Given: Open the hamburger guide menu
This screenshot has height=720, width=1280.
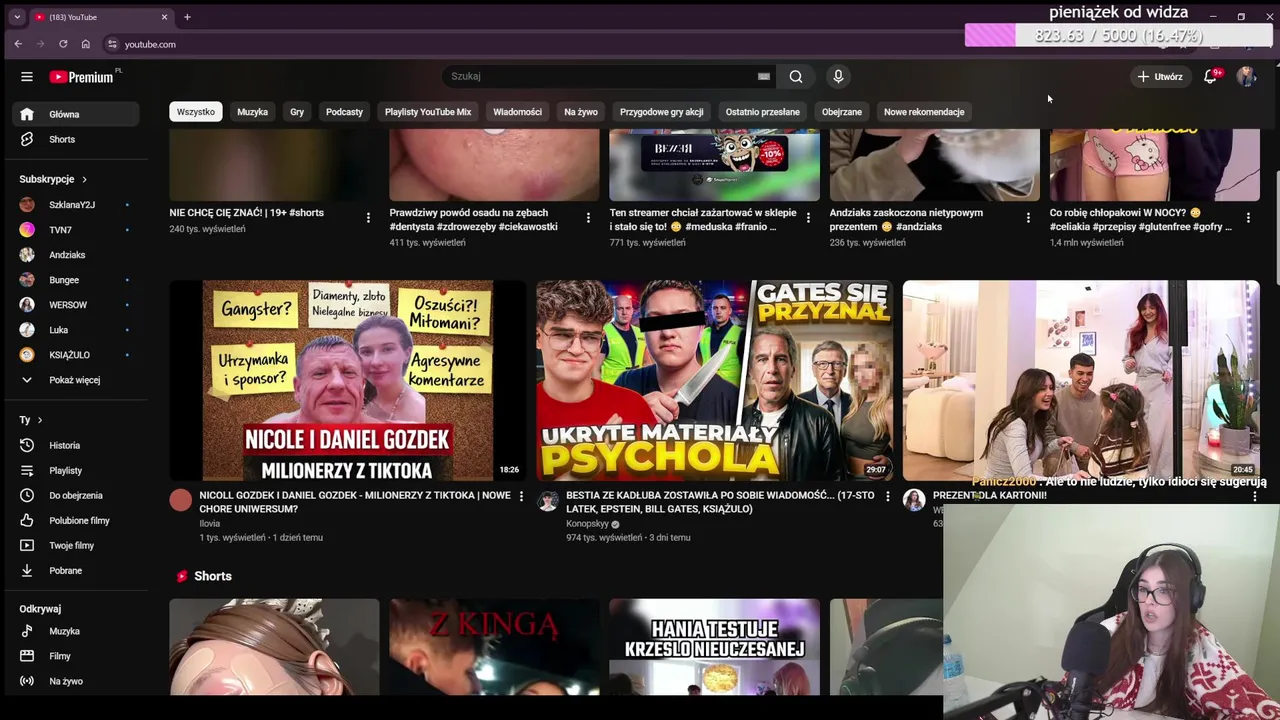Looking at the screenshot, I should [27, 77].
